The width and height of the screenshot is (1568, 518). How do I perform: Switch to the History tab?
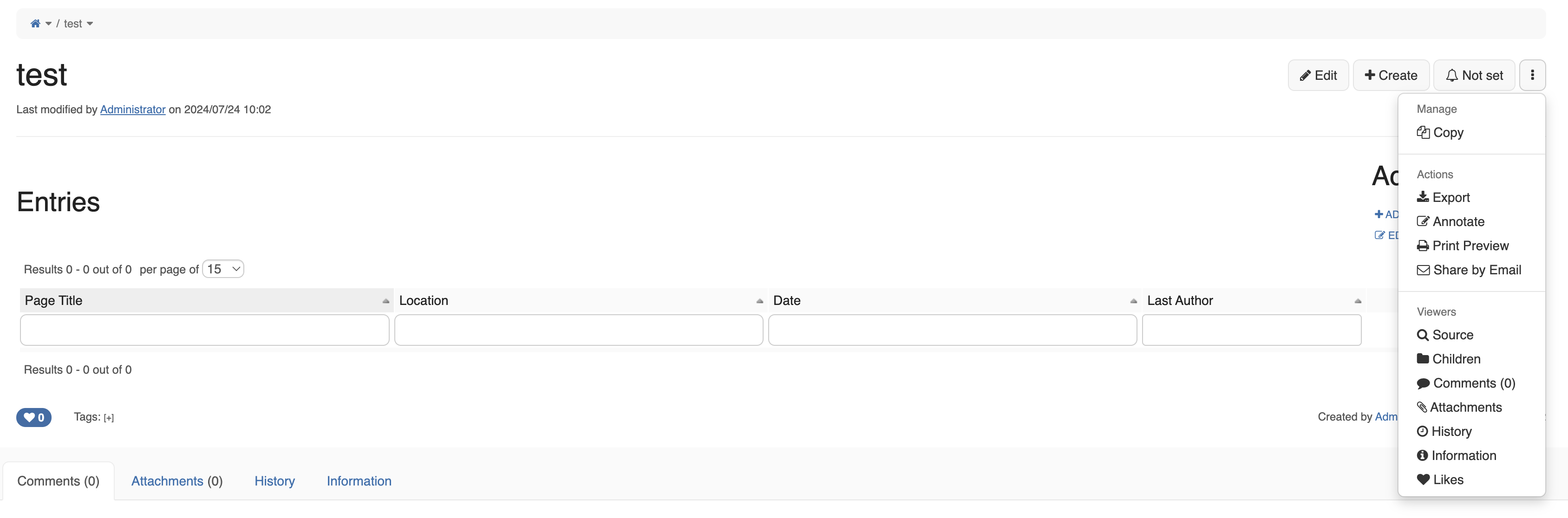(274, 481)
